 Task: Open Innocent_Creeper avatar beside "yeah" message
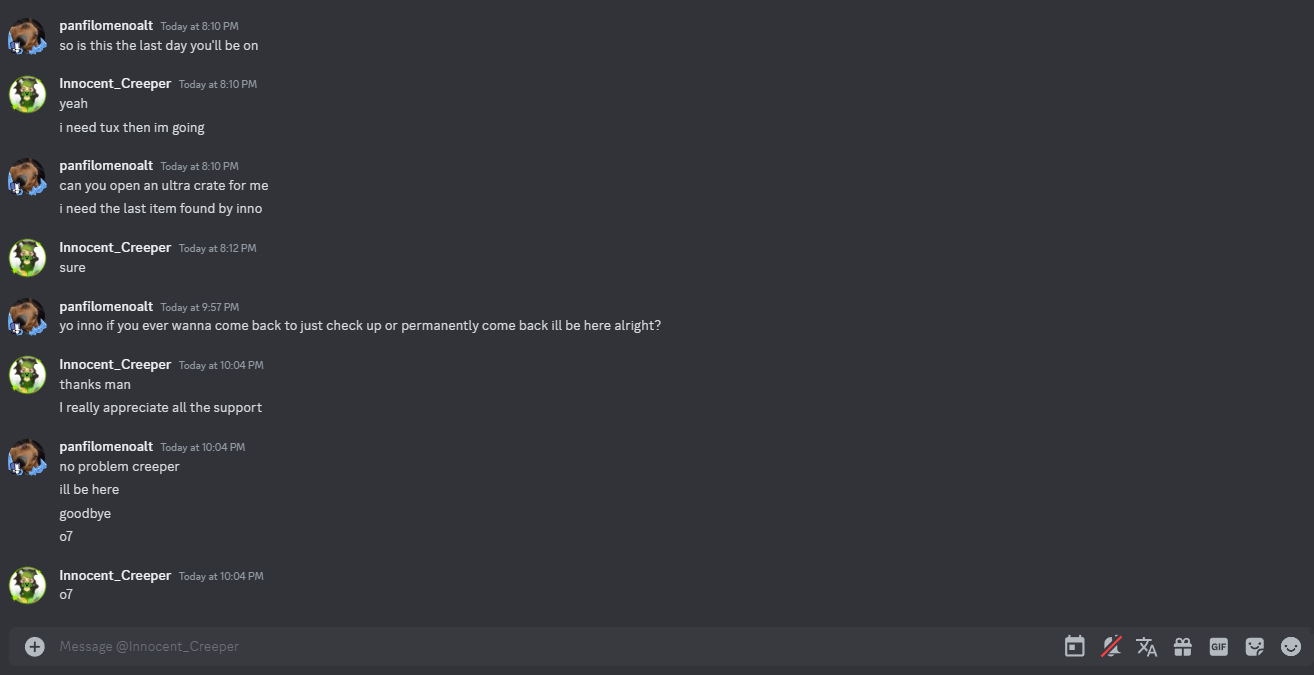point(28,94)
